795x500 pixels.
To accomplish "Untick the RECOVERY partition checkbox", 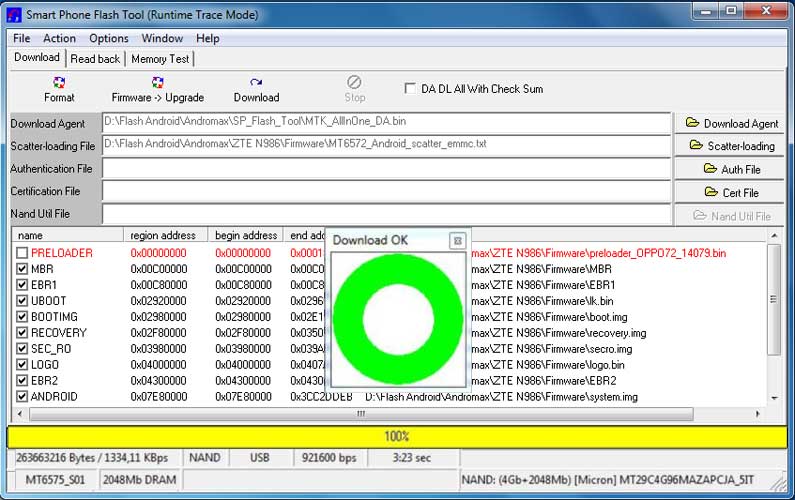I will pos(22,333).
